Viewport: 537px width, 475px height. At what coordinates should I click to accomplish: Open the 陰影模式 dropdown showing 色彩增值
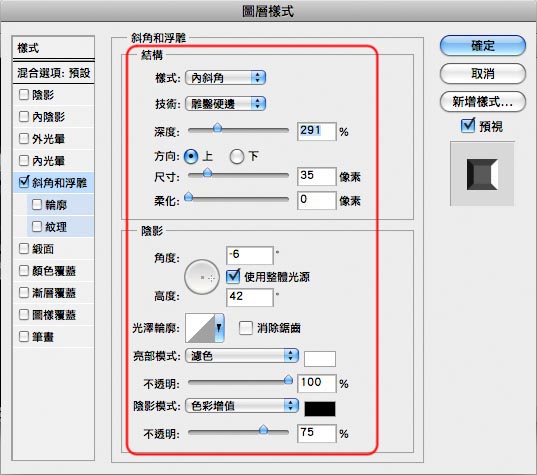[241, 406]
